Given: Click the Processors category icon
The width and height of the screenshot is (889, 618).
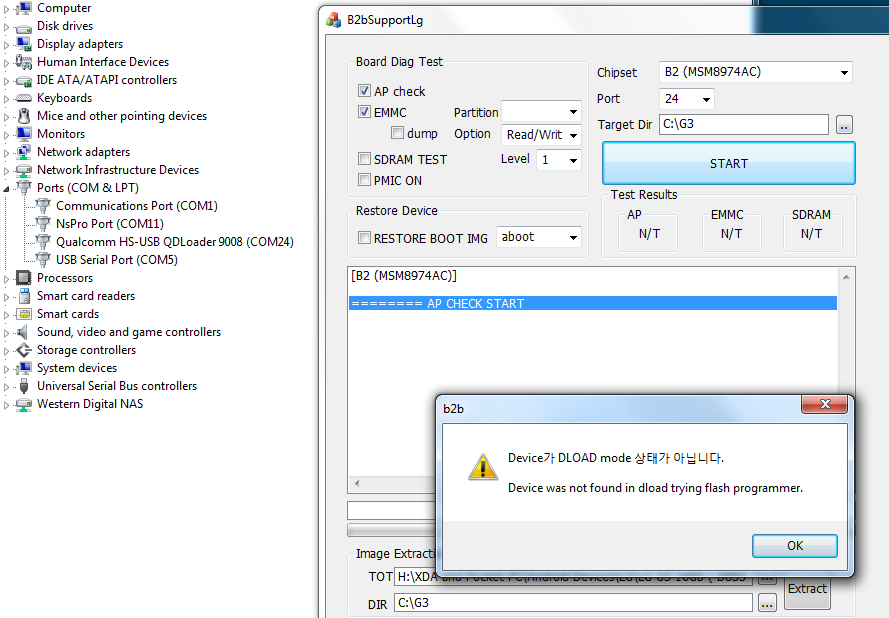Looking at the screenshot, I should (24, 278).
